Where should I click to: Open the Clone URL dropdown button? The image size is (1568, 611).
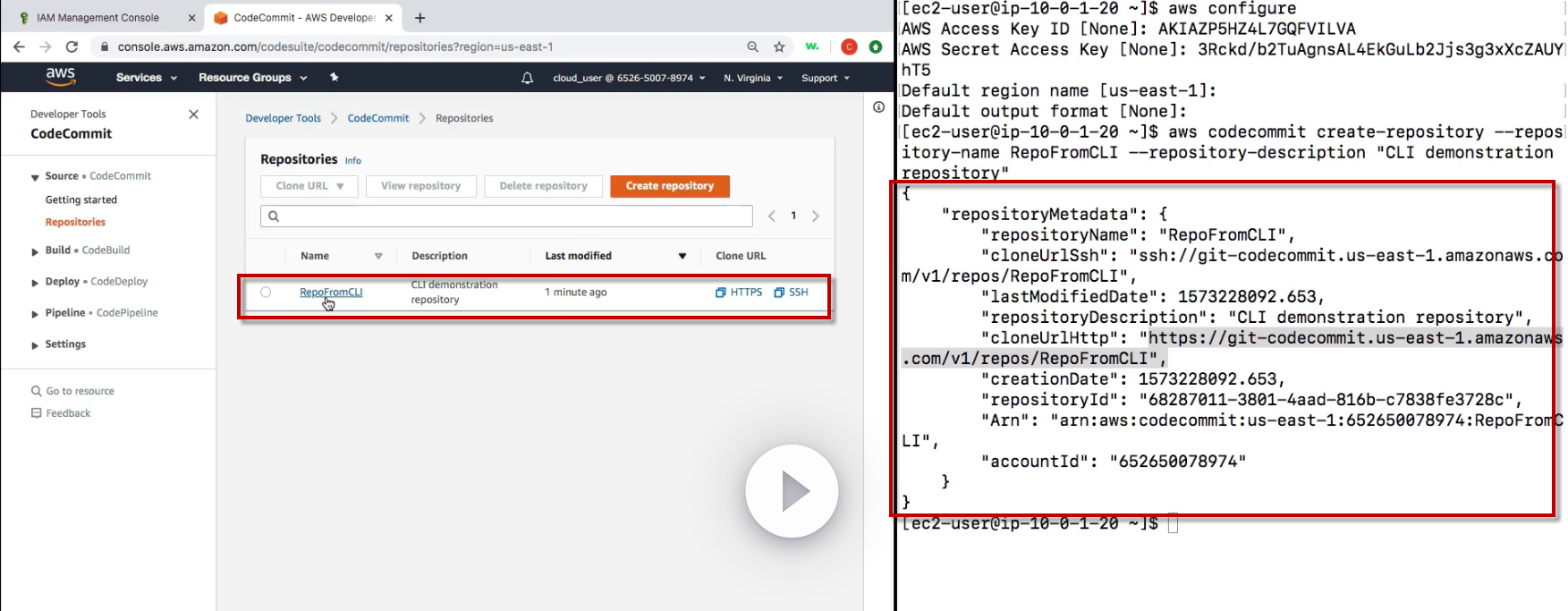[x=309, y=186]
